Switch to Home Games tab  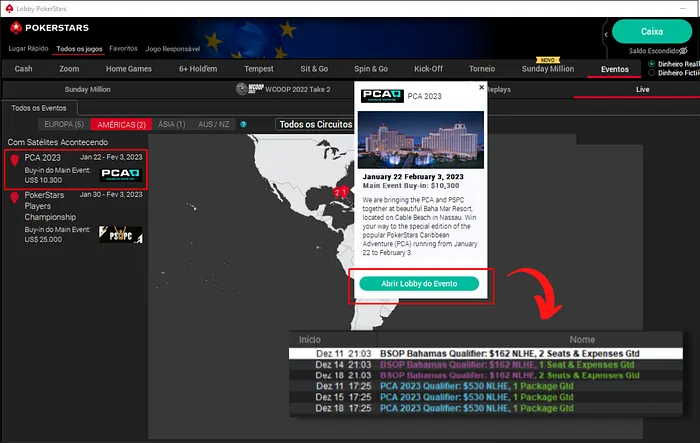[129, 69]
